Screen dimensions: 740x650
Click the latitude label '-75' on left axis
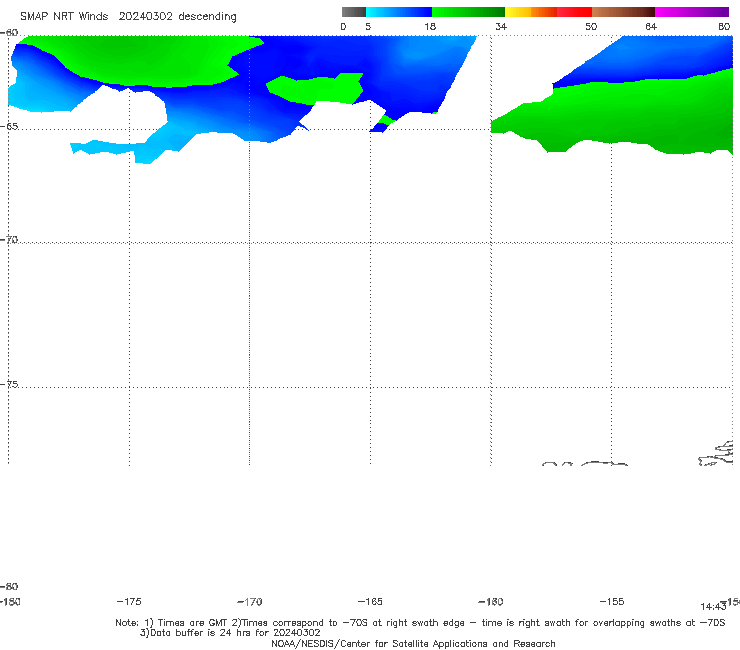tap(9, 384)
